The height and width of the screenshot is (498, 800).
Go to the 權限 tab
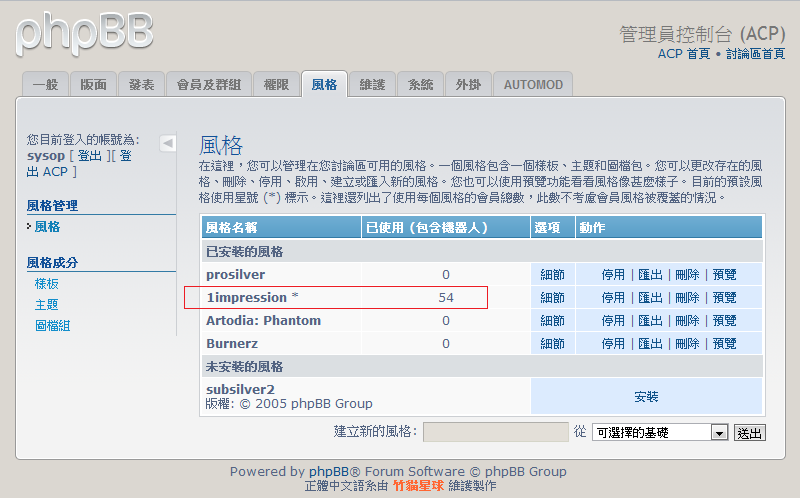pyautogui.click(x=275, y=85)
